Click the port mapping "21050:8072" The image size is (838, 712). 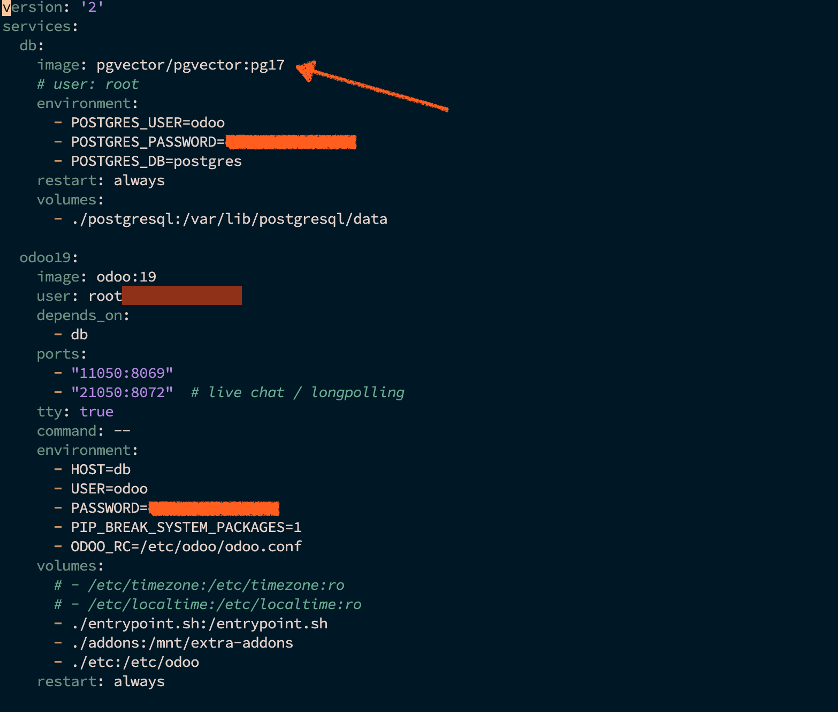click(x=122, y=392)
